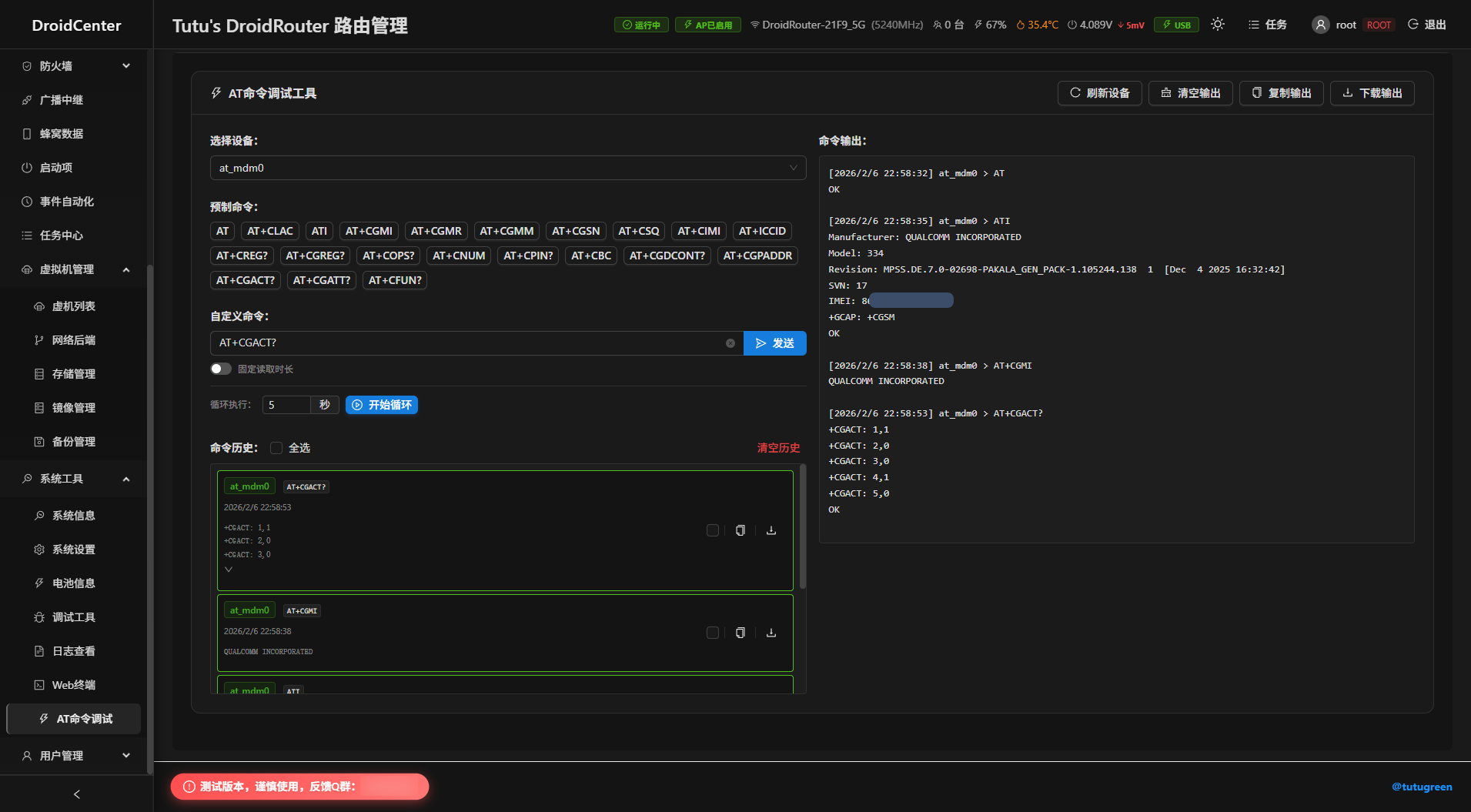
Task: Click the AT+CSQ preset command button
Action: [x=638, y=231]
